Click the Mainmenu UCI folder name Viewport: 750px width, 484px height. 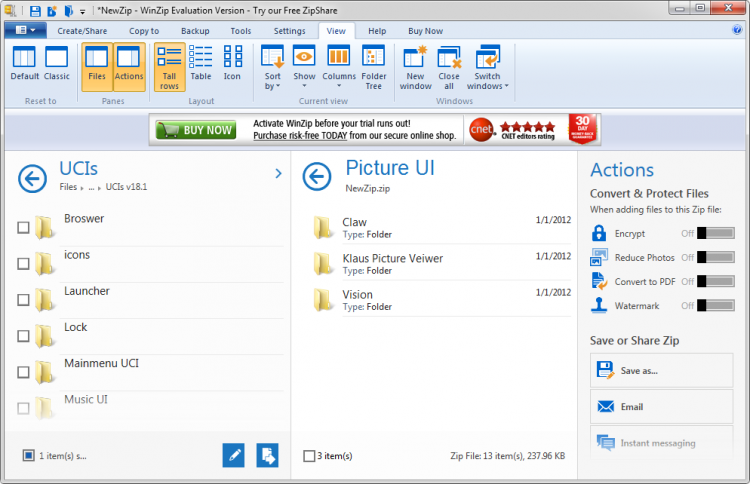click(101, 363)
